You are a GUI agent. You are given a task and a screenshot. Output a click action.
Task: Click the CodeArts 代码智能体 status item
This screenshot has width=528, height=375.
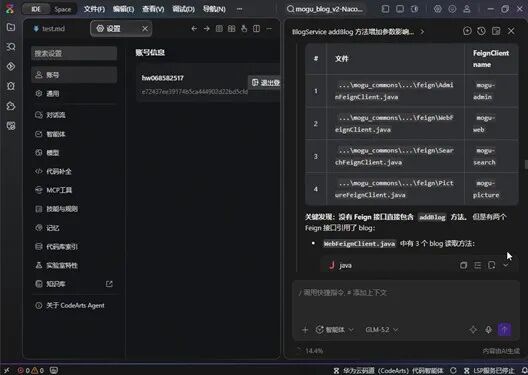click(x=388, y=371)
